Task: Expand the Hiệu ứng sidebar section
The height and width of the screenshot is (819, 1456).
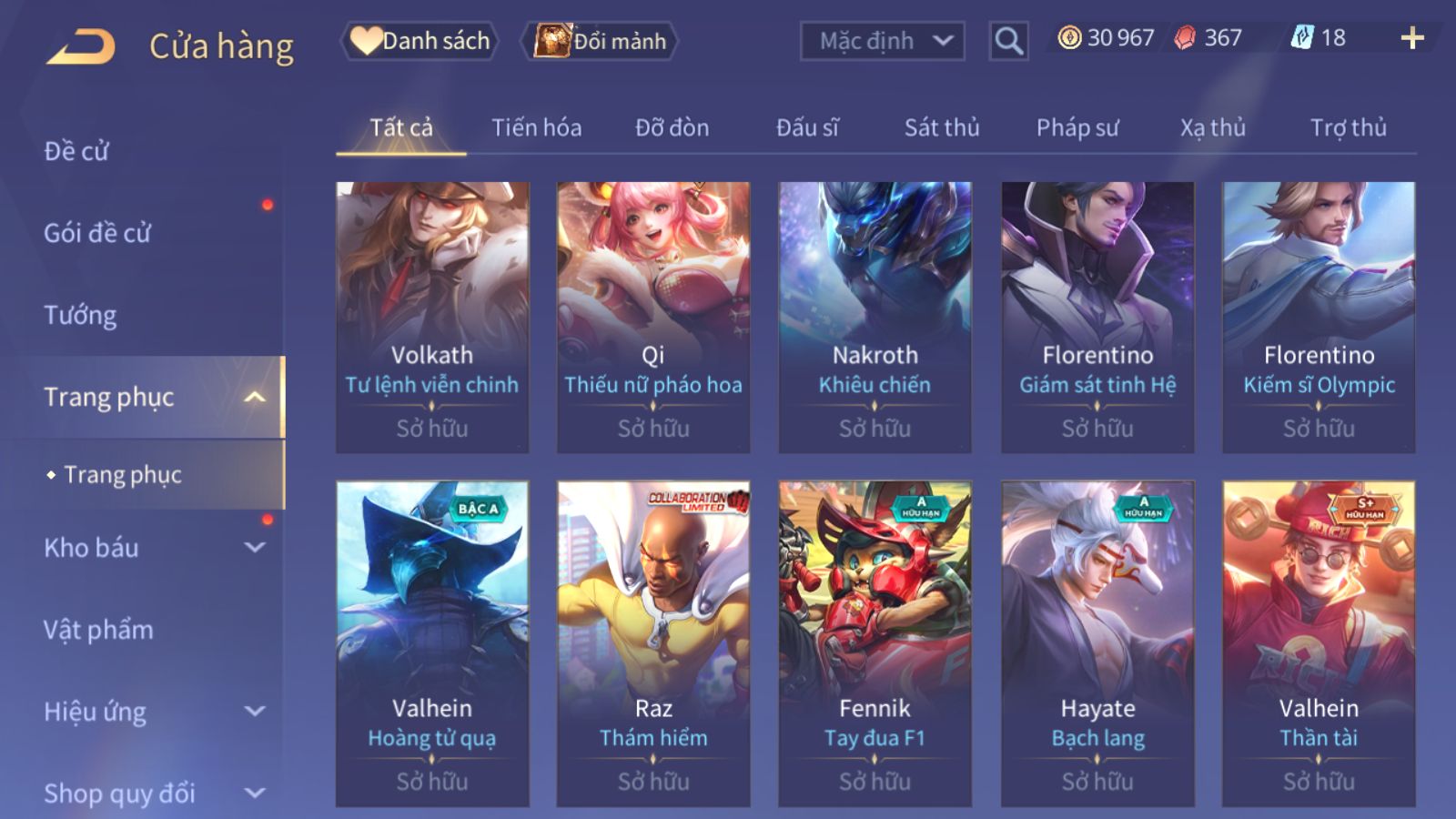Action: pos(255,712)
